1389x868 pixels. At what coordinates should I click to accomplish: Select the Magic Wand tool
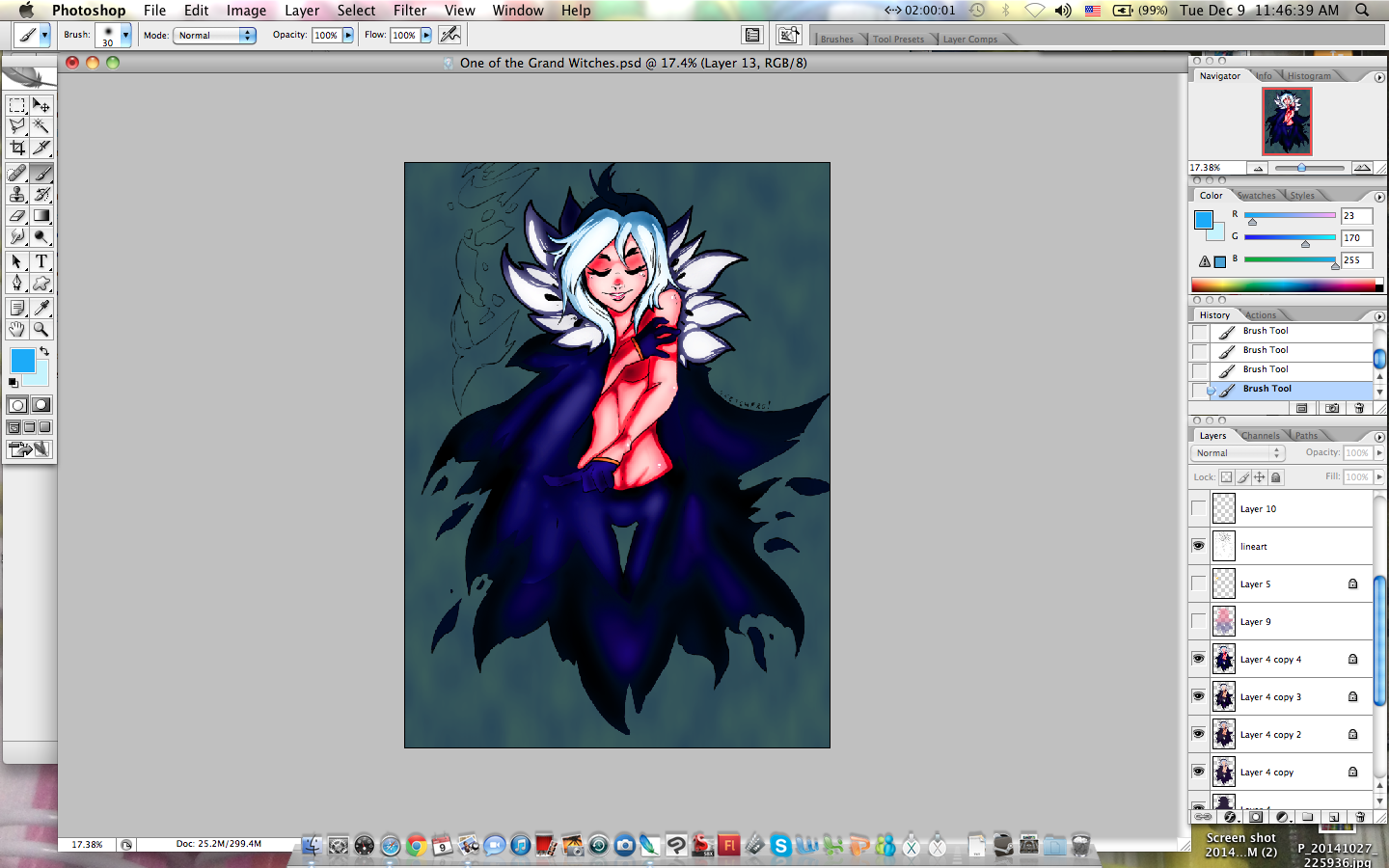(x=41, y=126)
